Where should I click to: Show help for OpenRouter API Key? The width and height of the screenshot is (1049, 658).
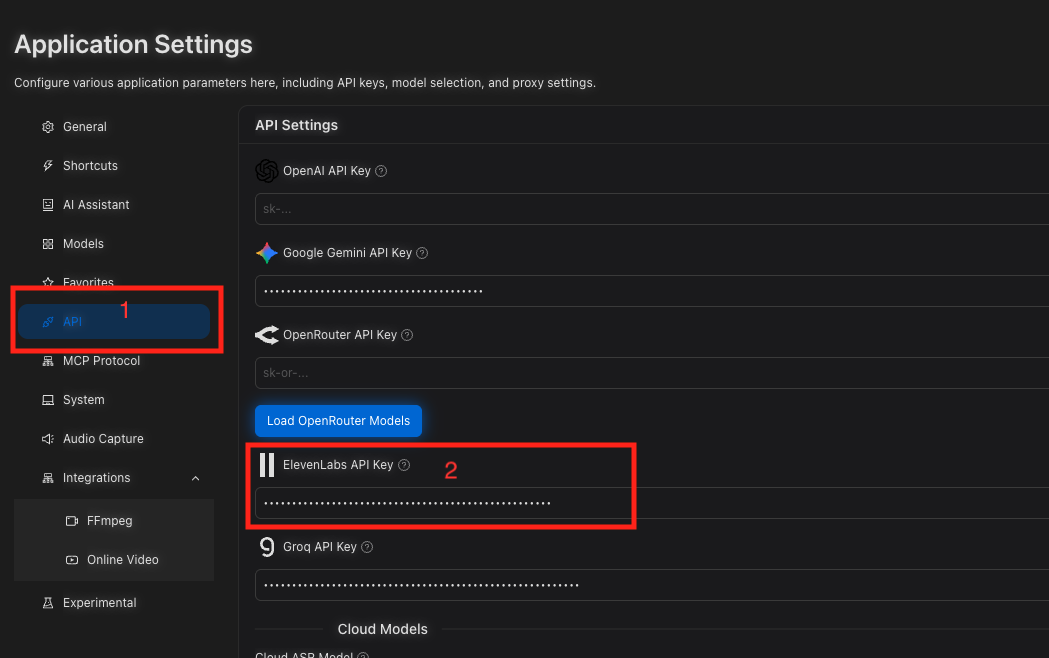407,335
